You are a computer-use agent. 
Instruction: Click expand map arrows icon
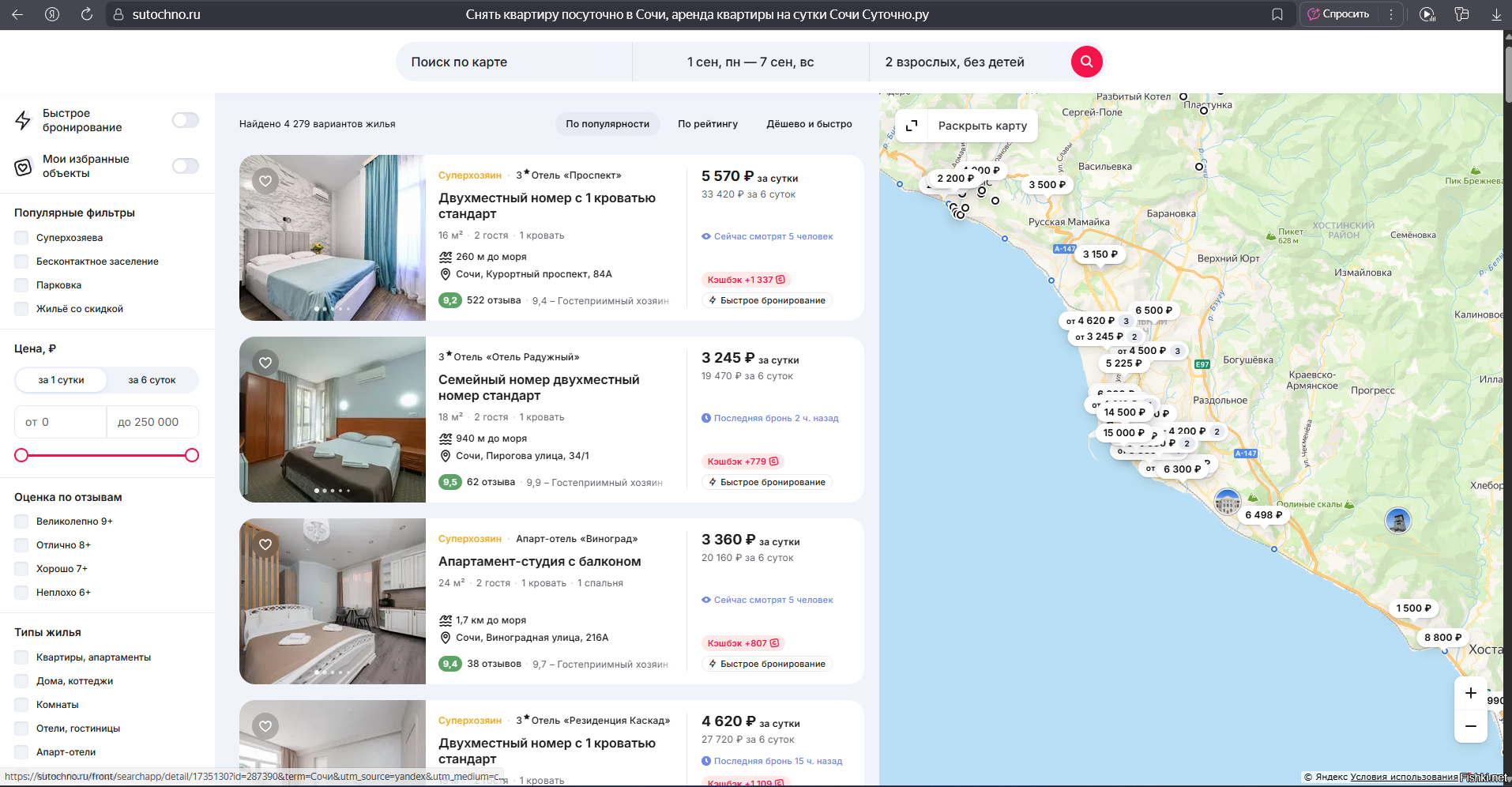point(912,126)
